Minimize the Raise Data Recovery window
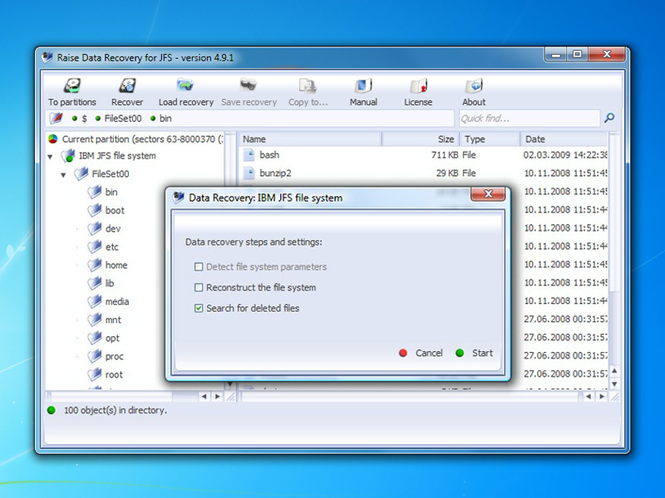The height and width of the screenshot is (498, 665). (x=556, y=54)
